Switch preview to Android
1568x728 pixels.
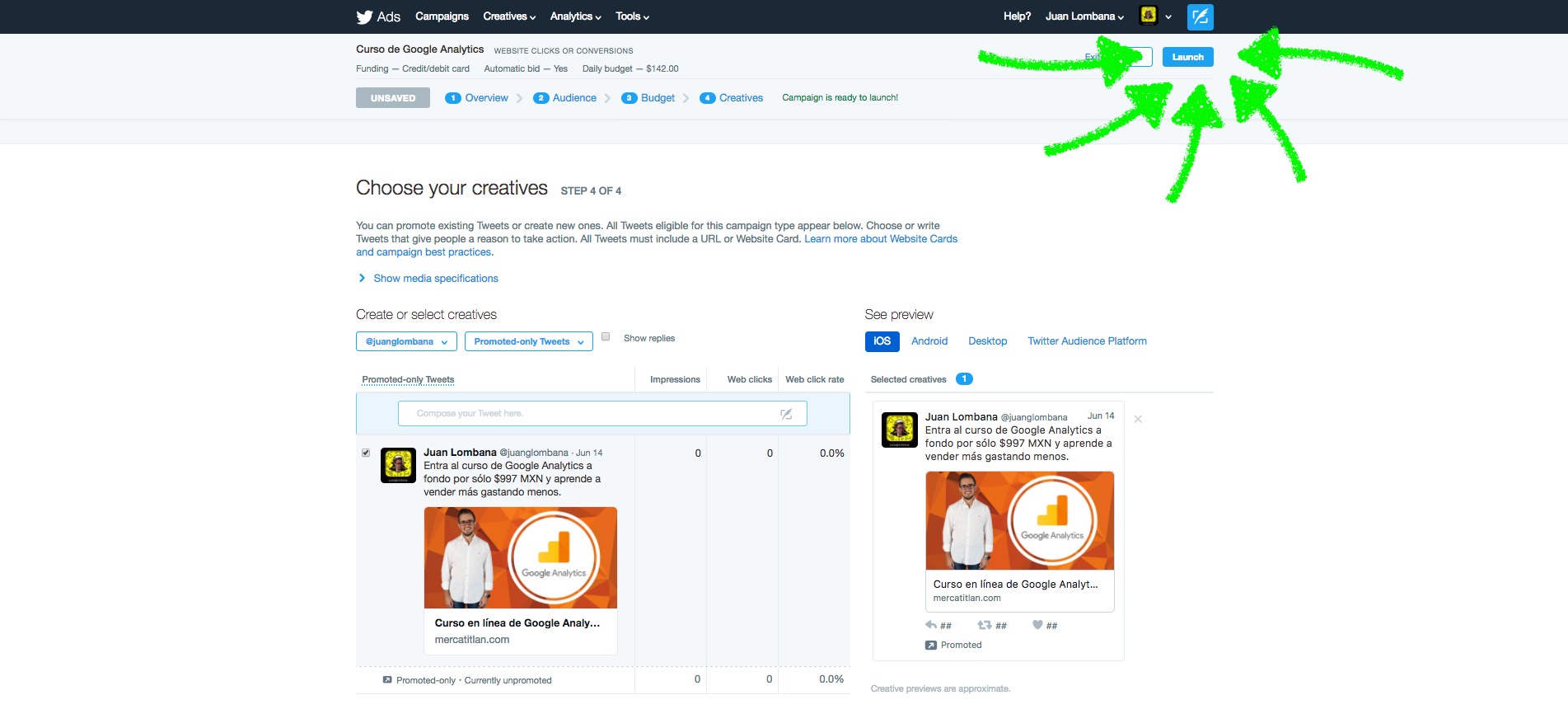(929, 341)
